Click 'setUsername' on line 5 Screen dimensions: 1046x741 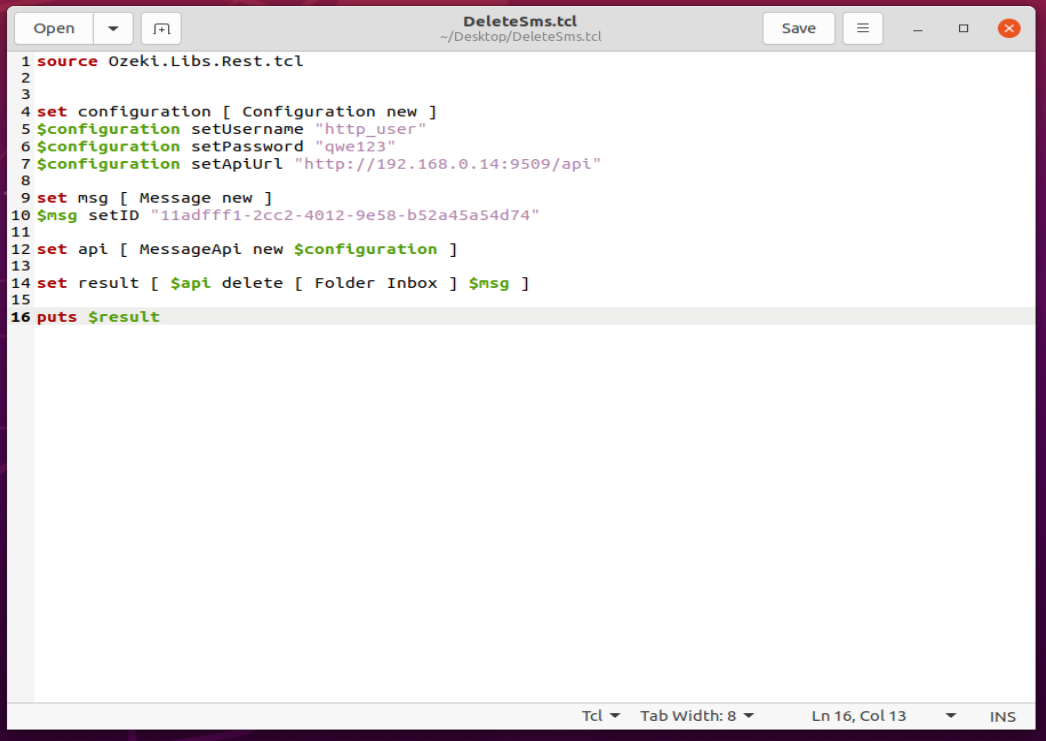247,129
